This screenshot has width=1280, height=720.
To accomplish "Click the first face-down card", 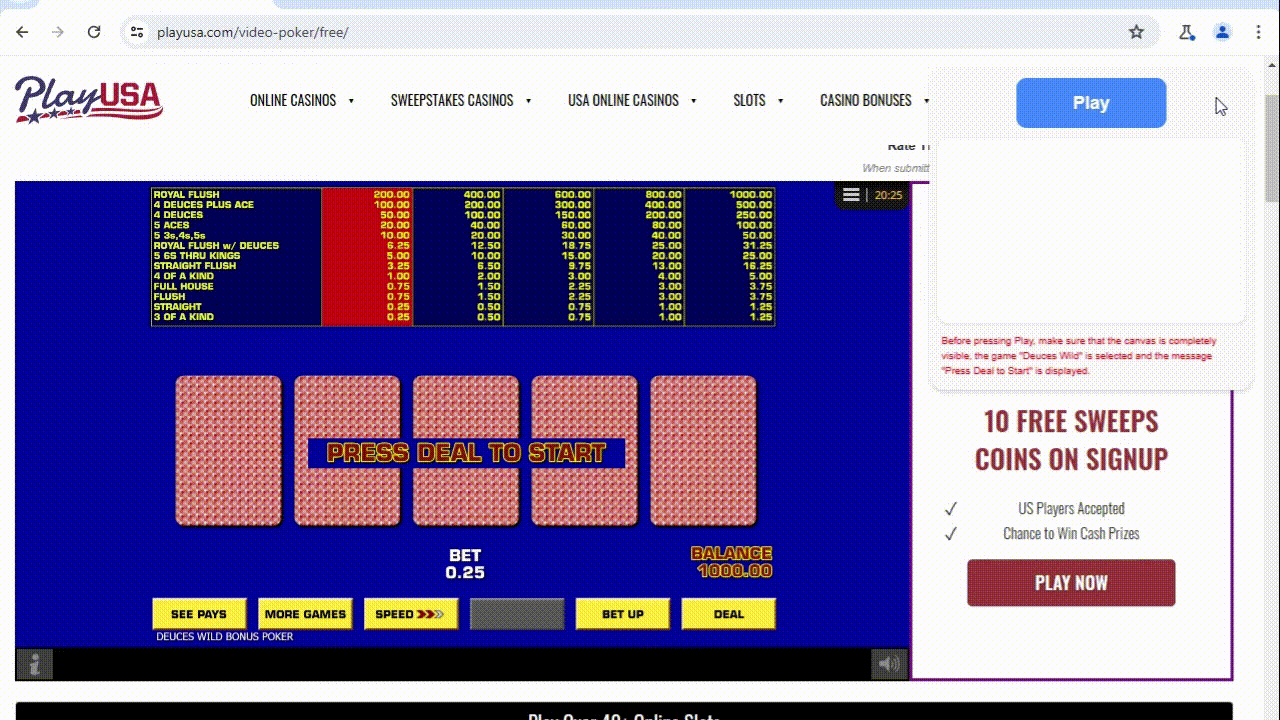I will point(229,451).
